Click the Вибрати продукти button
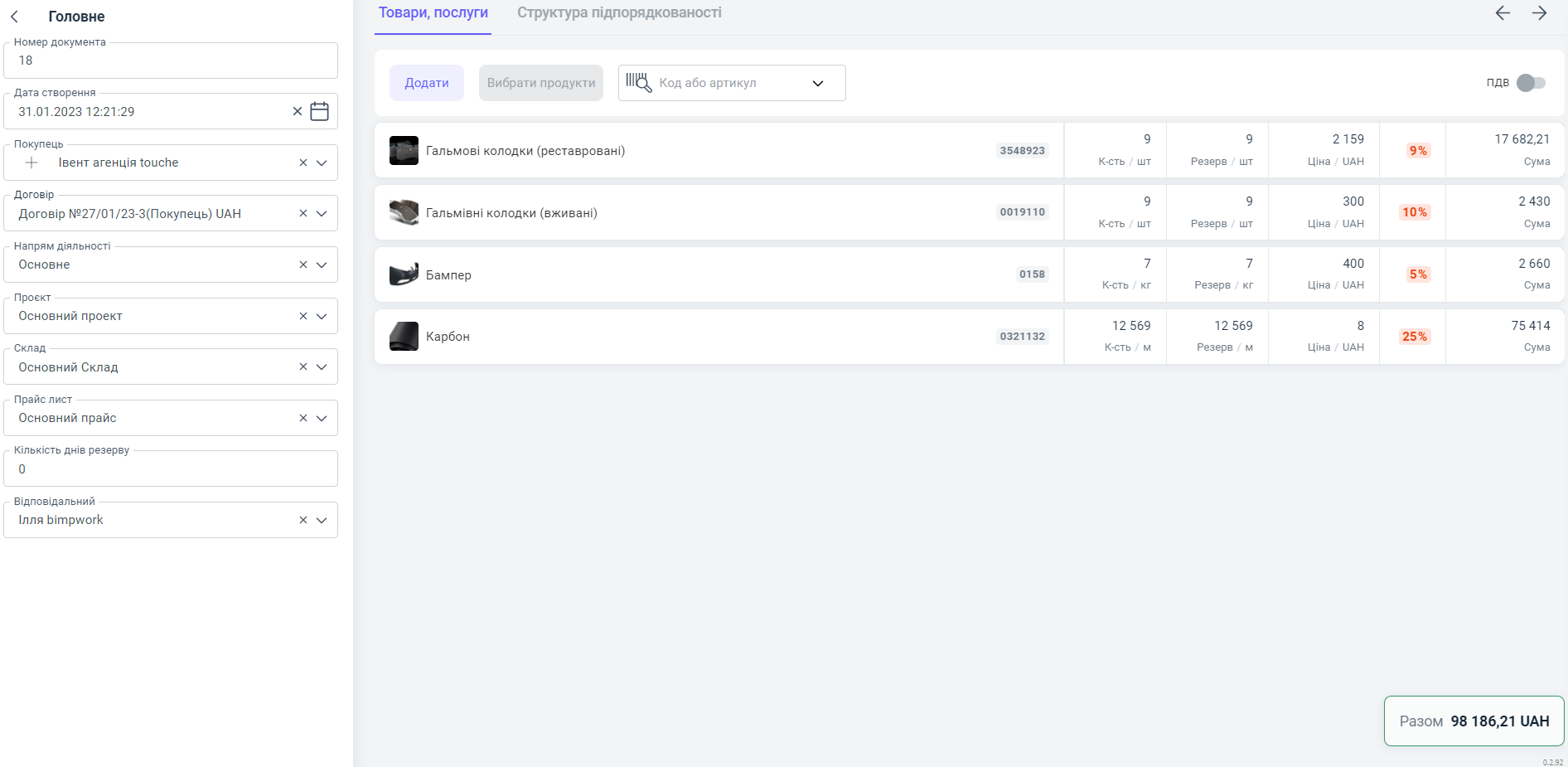 pyautogui.click(x=540, y=83)
